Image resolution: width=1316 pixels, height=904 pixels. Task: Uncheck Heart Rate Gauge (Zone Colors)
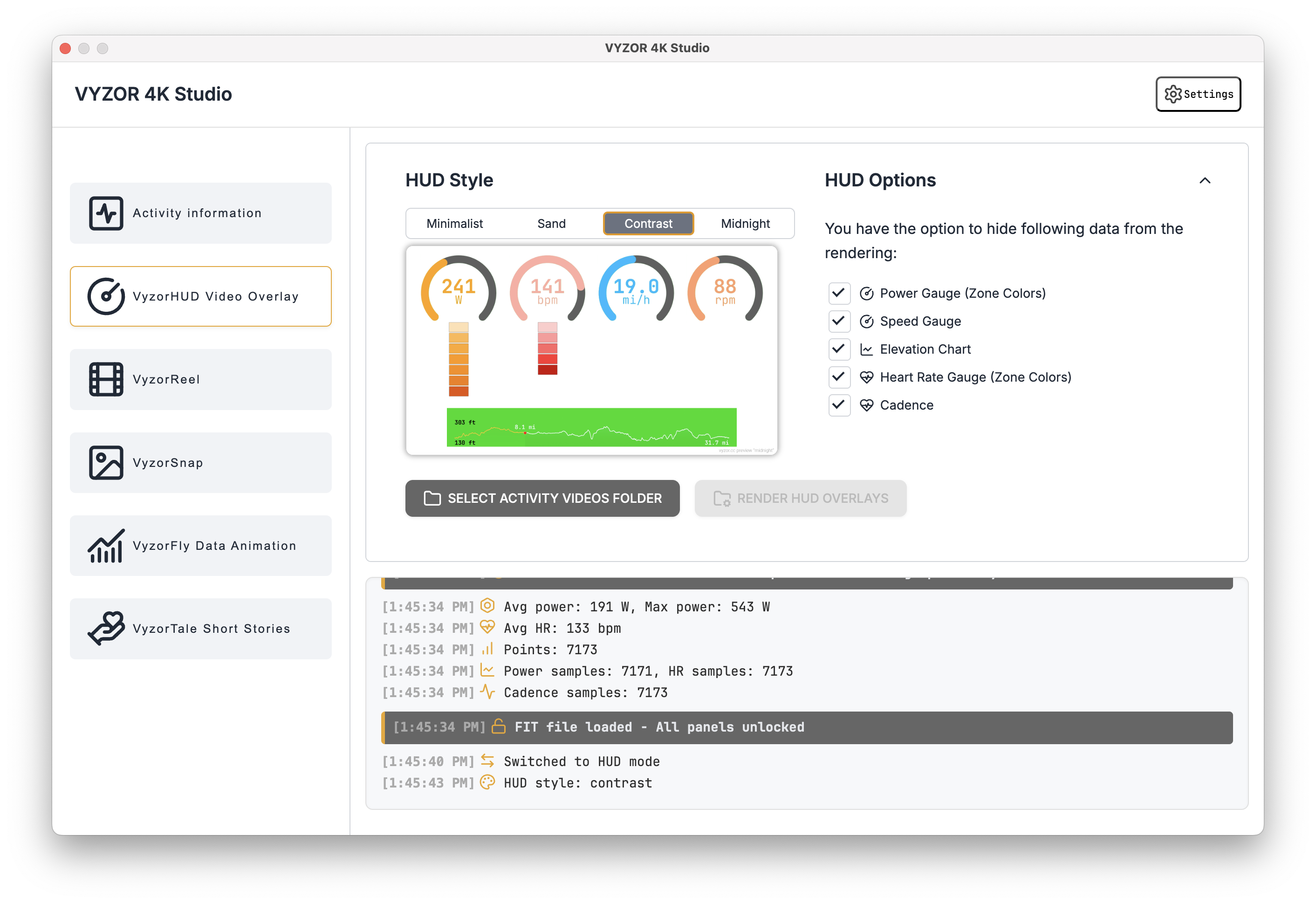(x=839, y=377)
